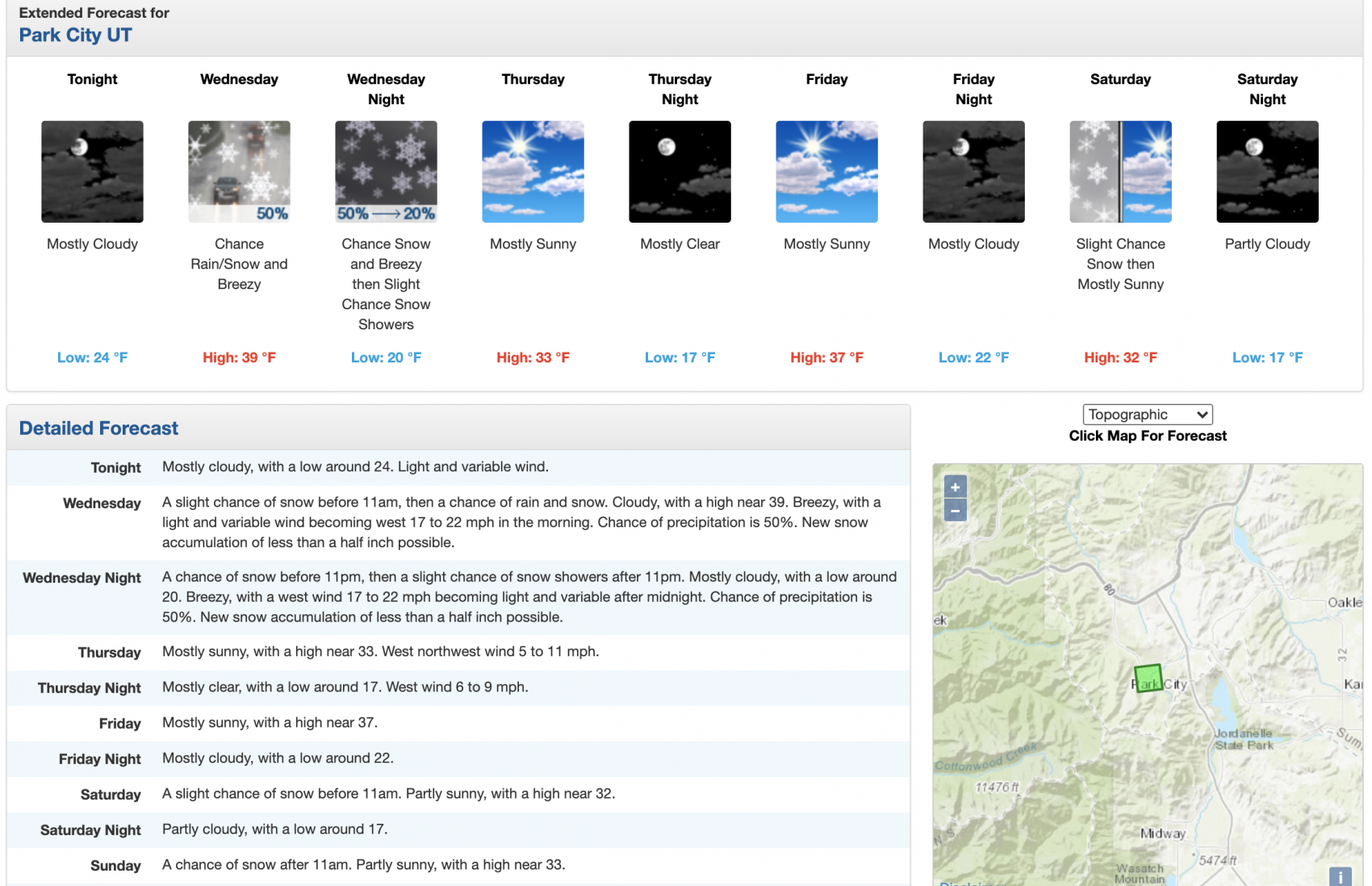Click the green Park City forecast square
Screen dimensions: 1372x886
tap(1148, 679)
